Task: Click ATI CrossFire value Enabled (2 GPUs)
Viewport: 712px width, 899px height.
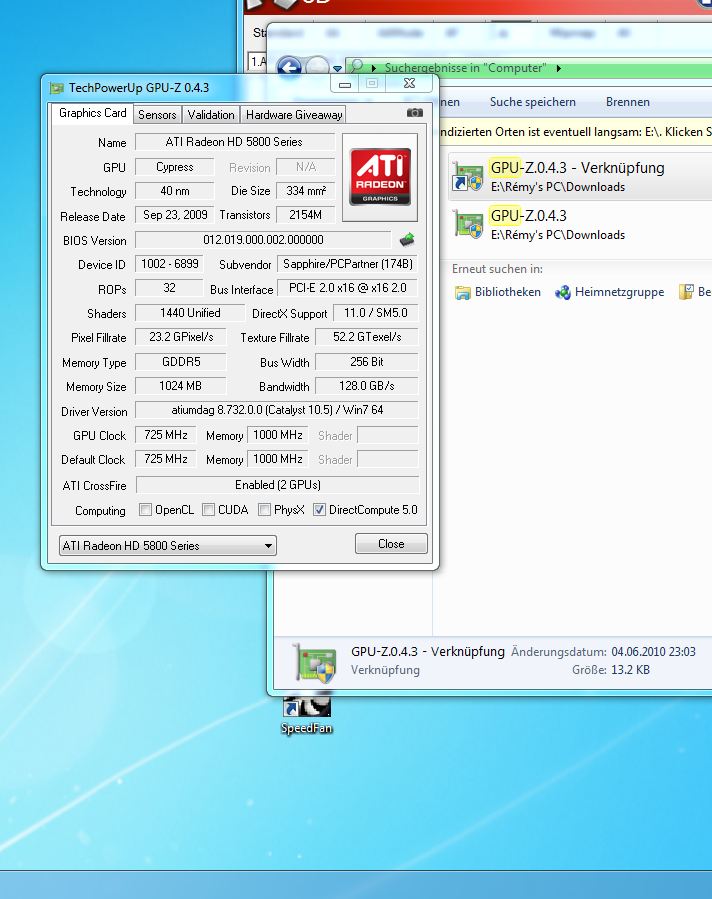Action: pyautogui.click(x=277, y=485)
